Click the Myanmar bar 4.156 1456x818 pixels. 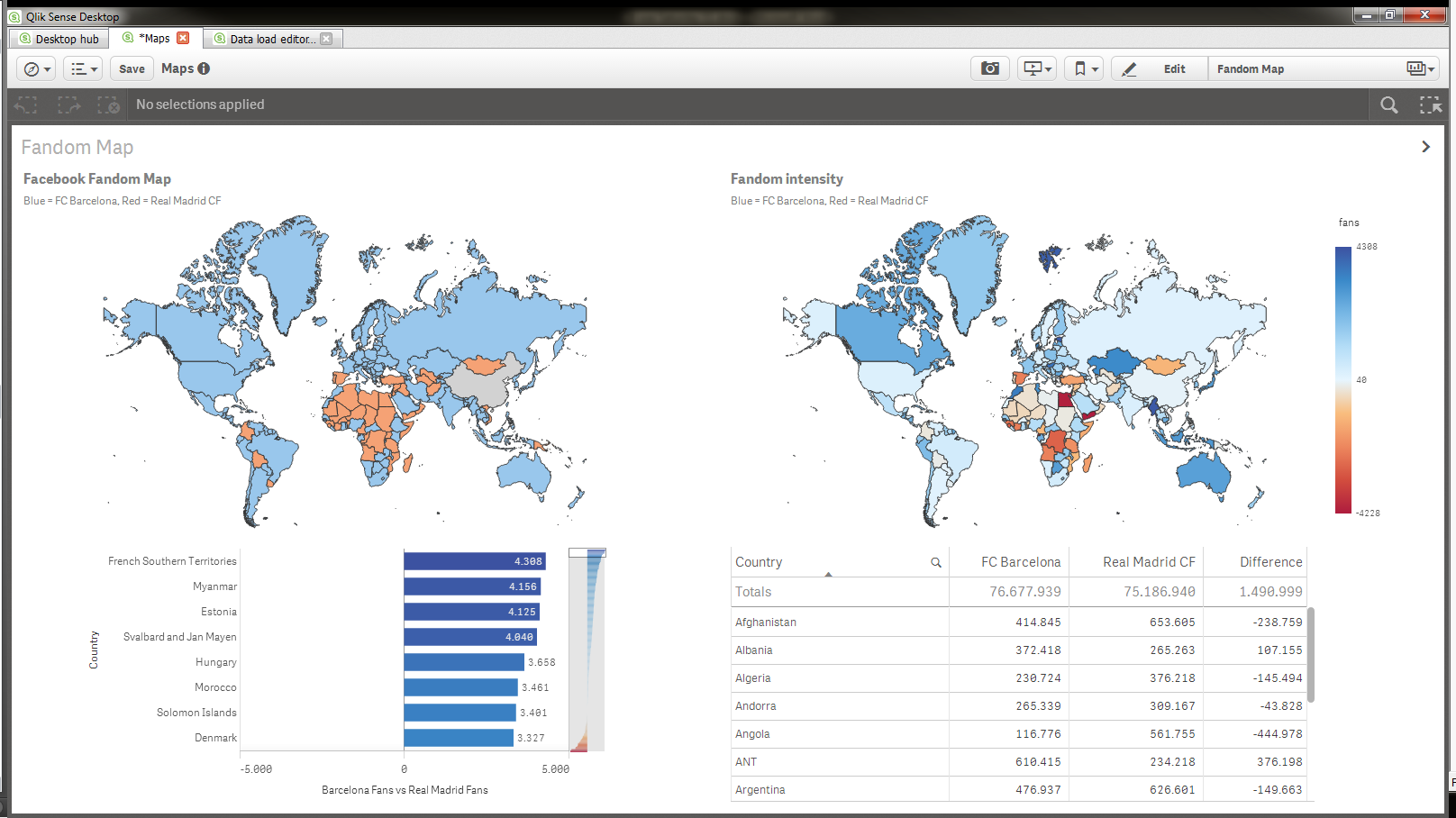472,586
